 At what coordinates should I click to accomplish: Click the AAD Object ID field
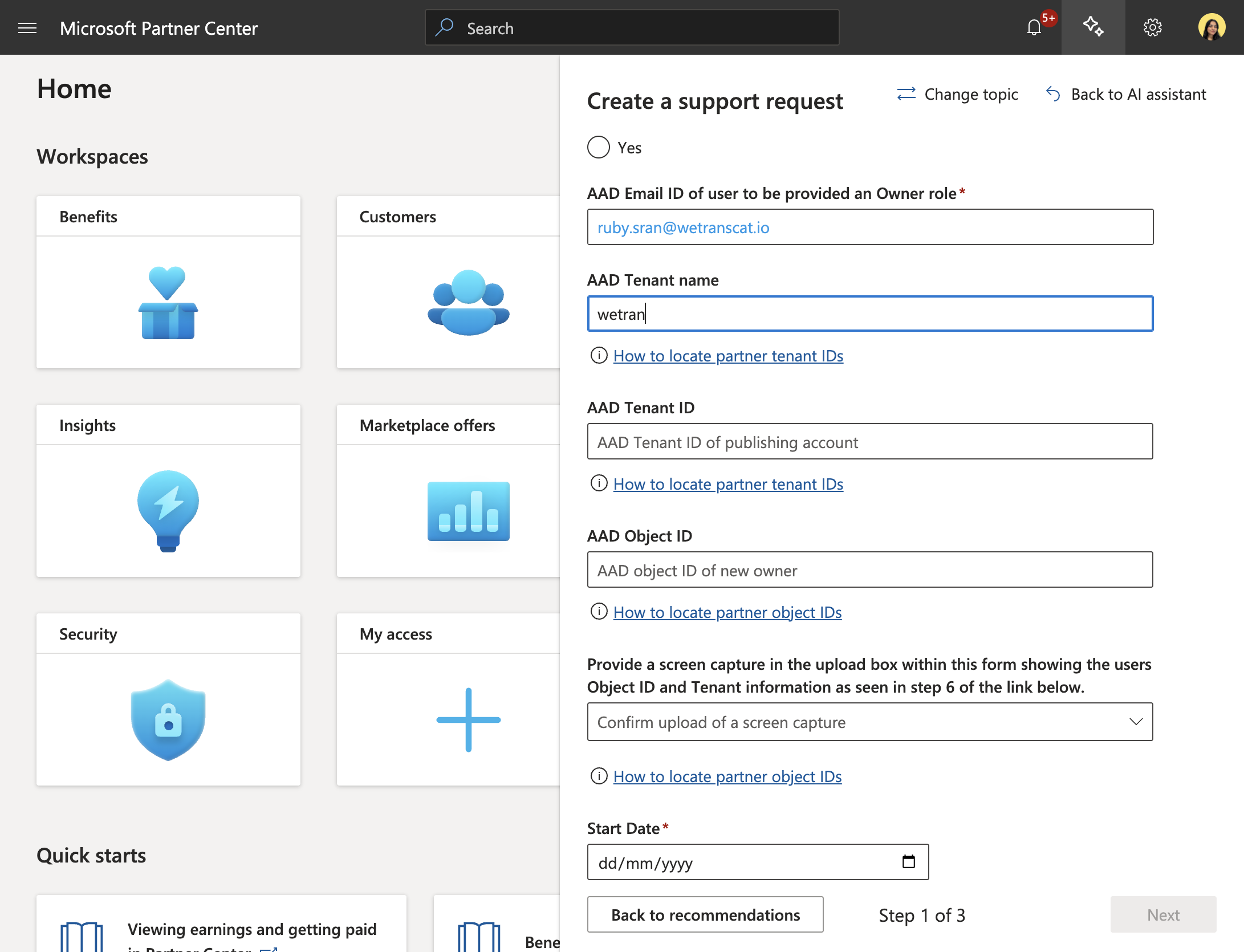pos(870,569)
